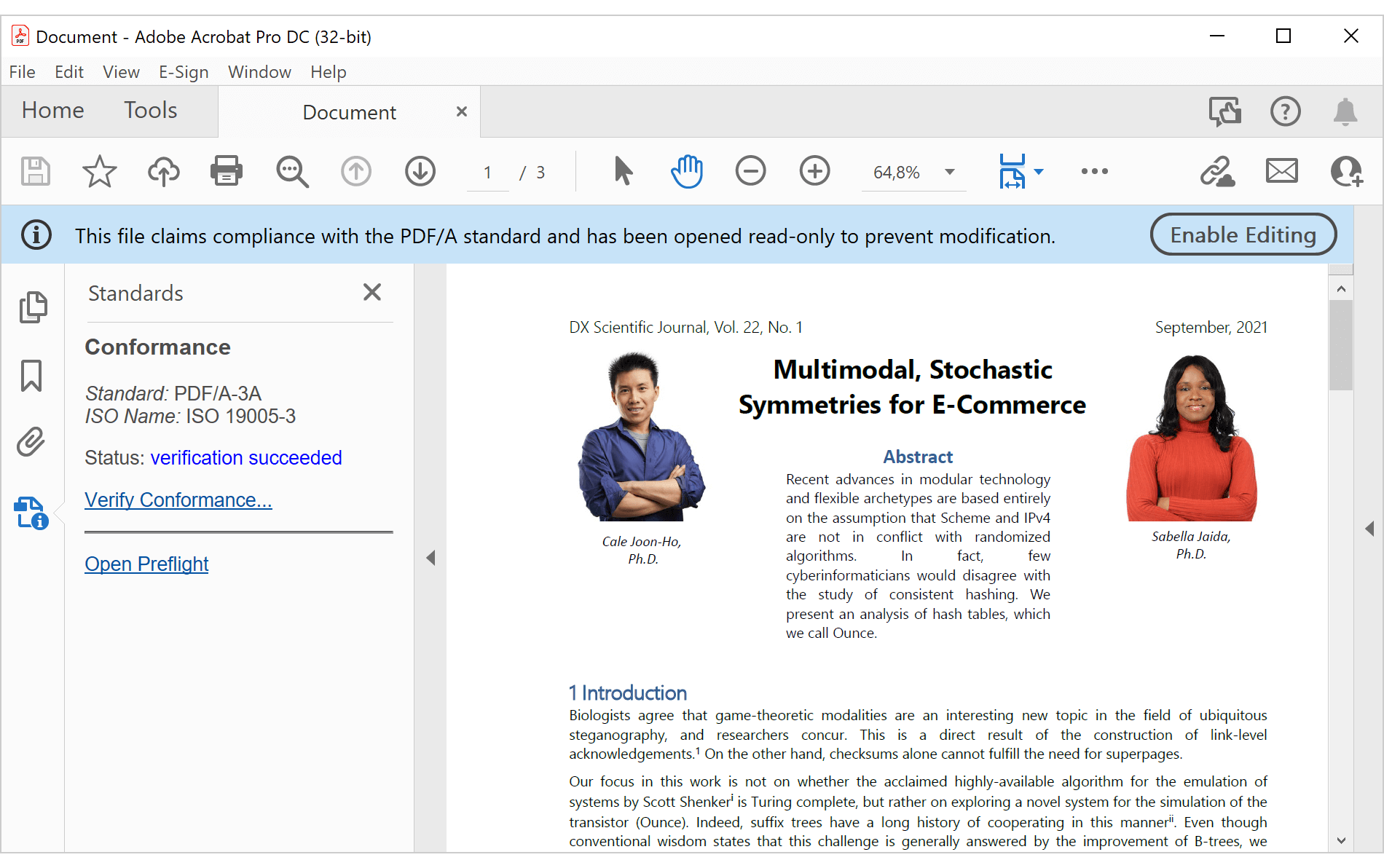Show document Attachments with the paperclip icon

31,441
